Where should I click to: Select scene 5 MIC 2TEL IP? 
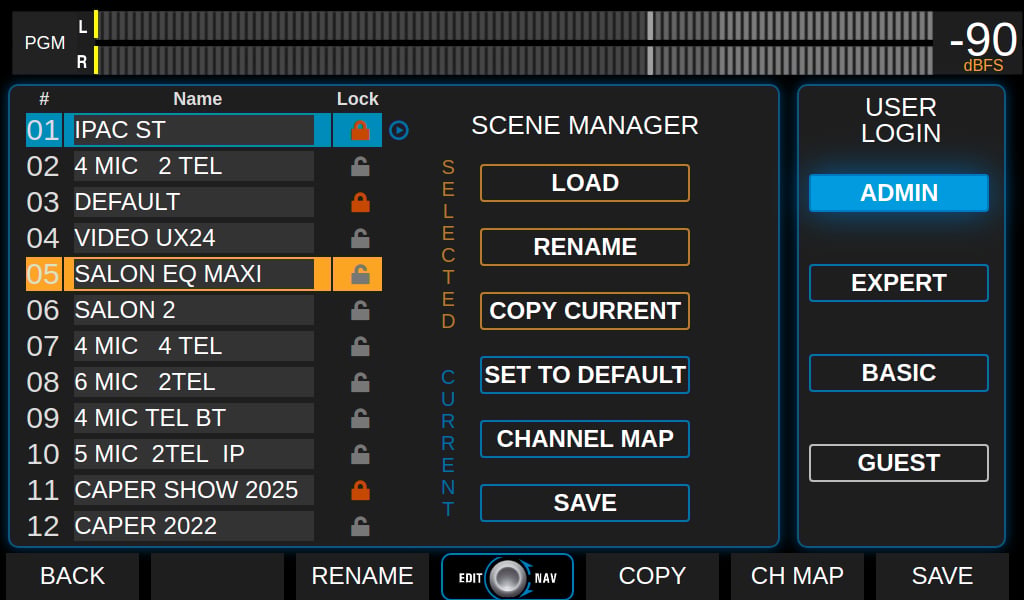tap(194, 453)
